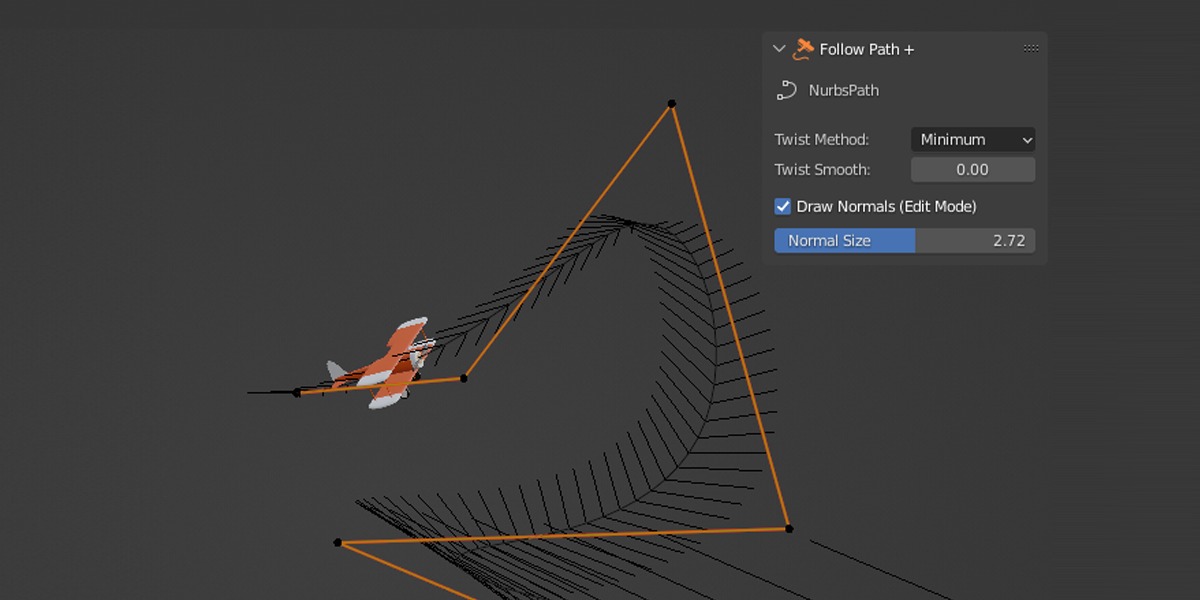Click the Normal Size 2.72 value
Screen dimensions: 1200x600
tap(1008, 241)
